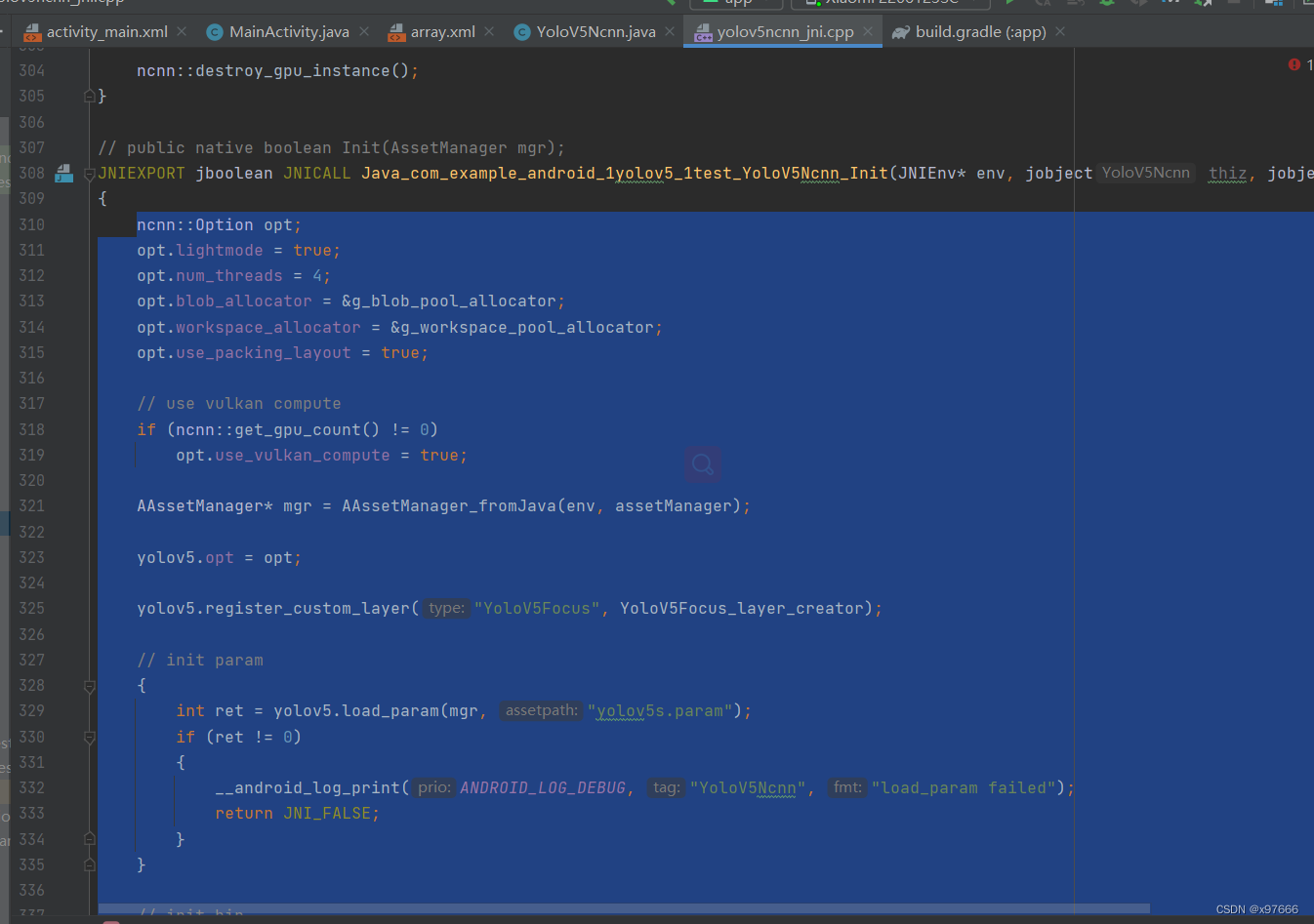Screen dimensions: 1314x924
Task: Click the 'type:' parameter hint on line 325
Action: [447, 608]
